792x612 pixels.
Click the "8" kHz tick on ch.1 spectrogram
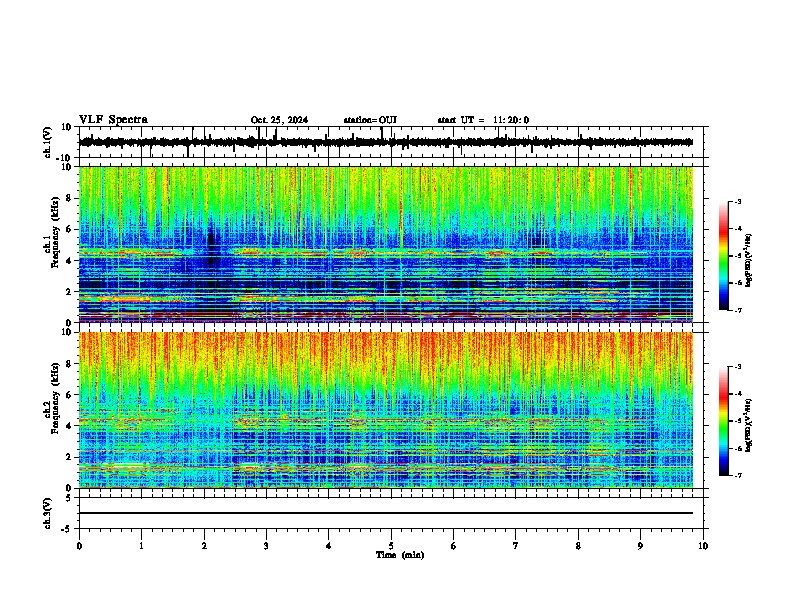[x=70, y=198]
